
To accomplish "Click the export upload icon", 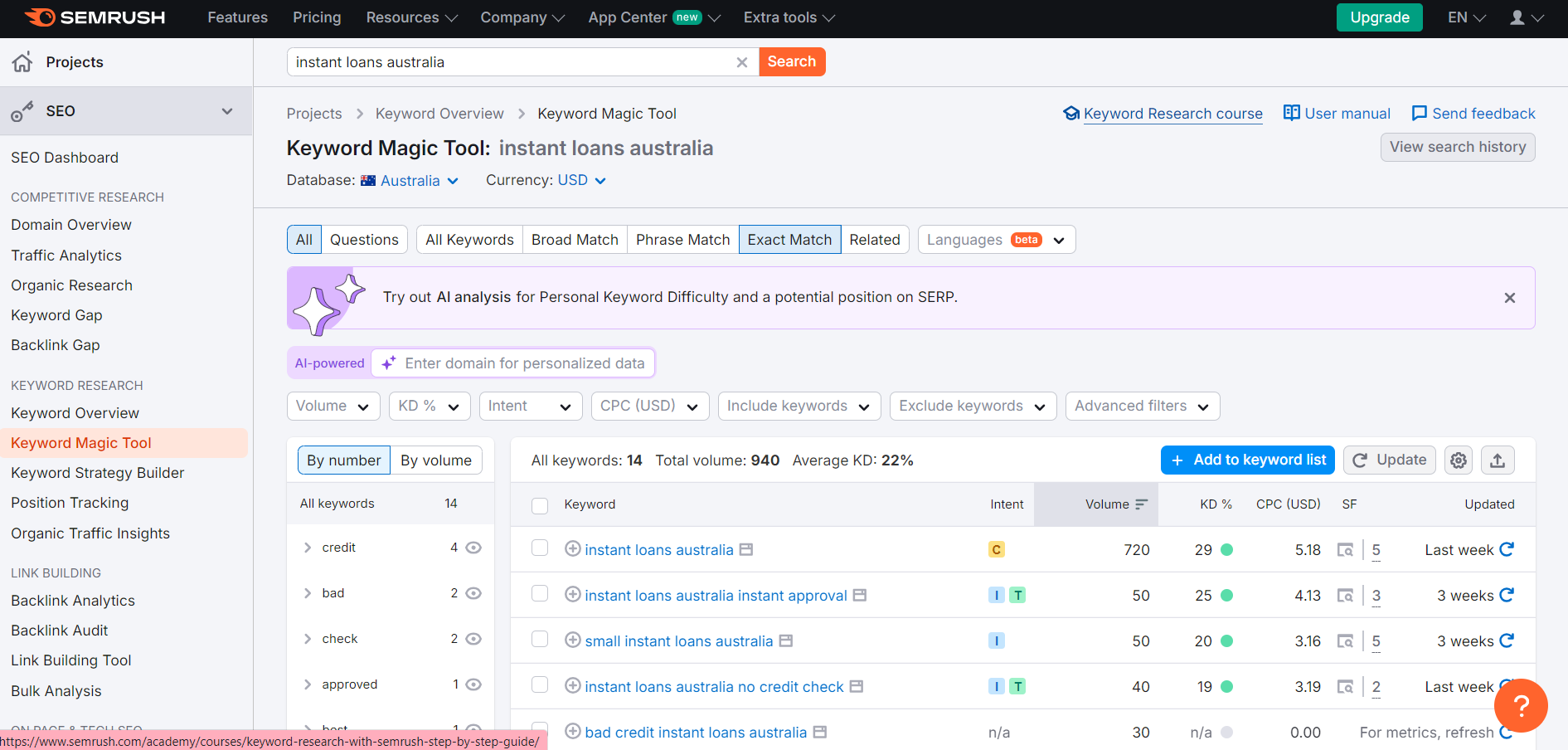I will pyautogui.click(x=1498, y=460).
